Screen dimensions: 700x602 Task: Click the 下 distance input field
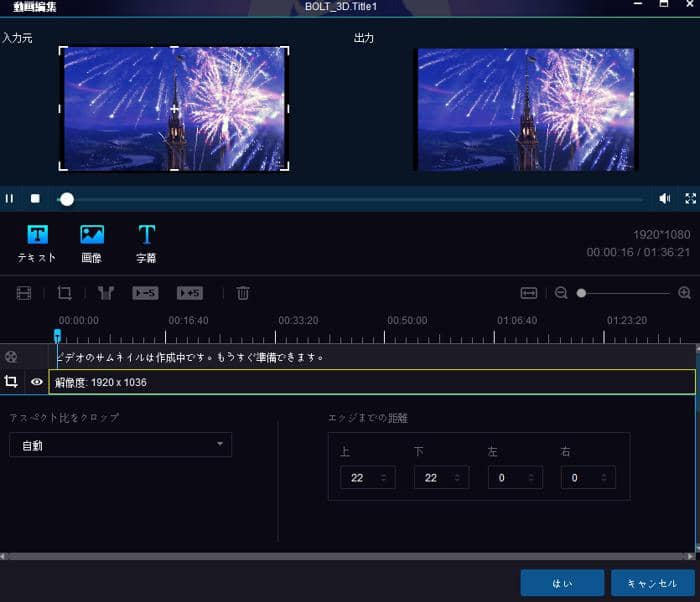point(441,477)
